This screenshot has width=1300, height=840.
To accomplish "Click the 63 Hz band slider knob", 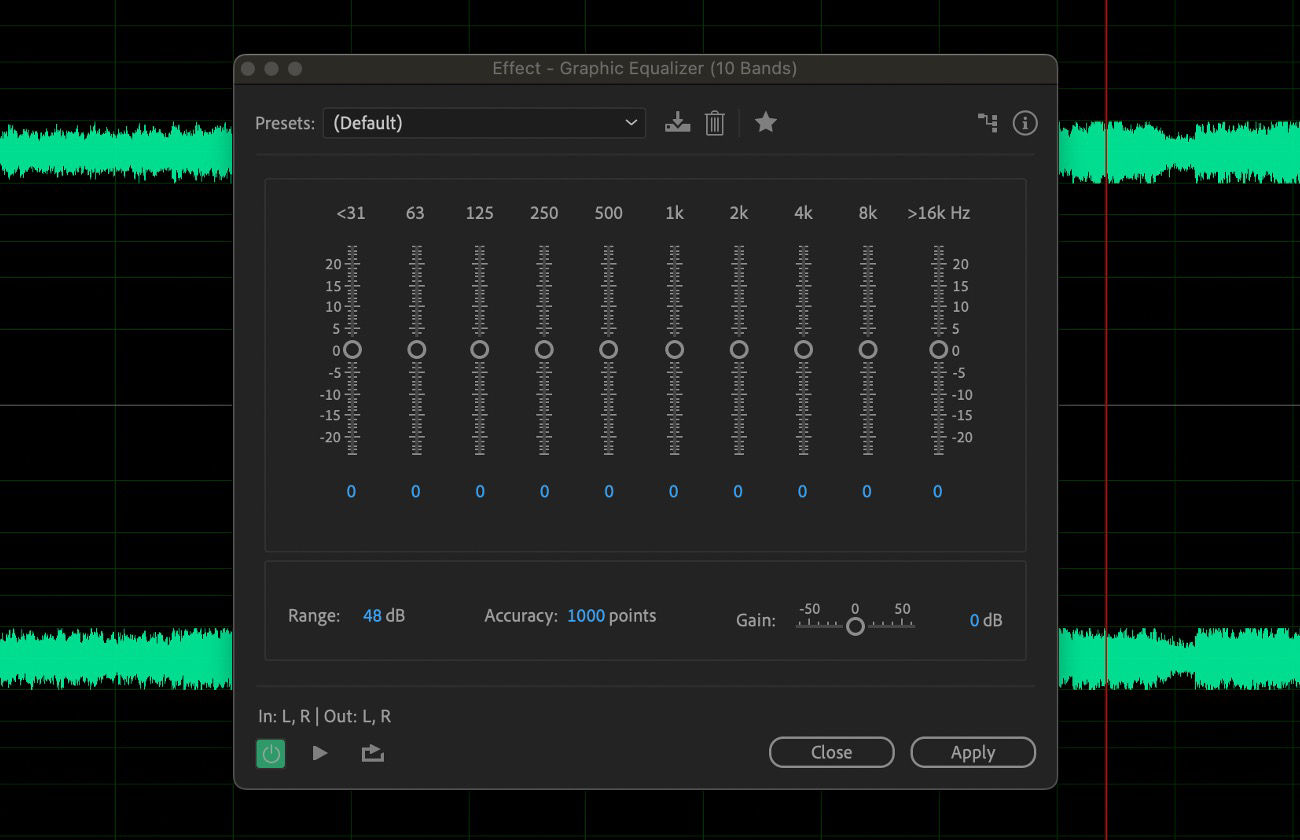I will (x=416, y=350).
